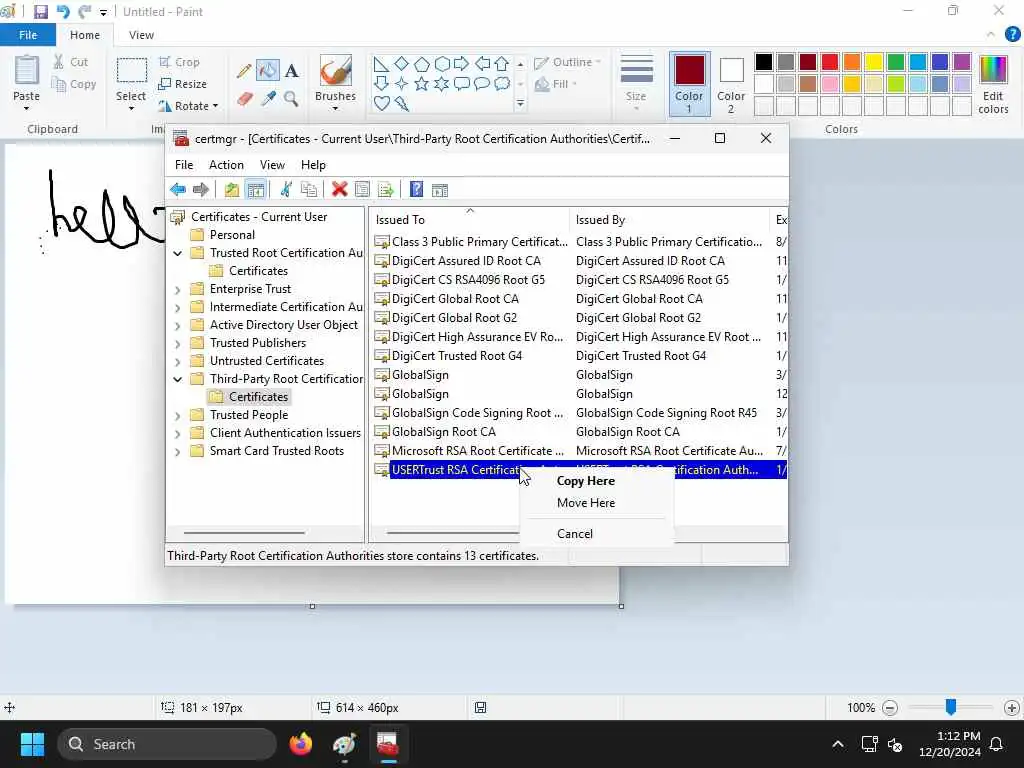
Task: Choose the right triangle shape in Paint
Action: click(381, 64)
